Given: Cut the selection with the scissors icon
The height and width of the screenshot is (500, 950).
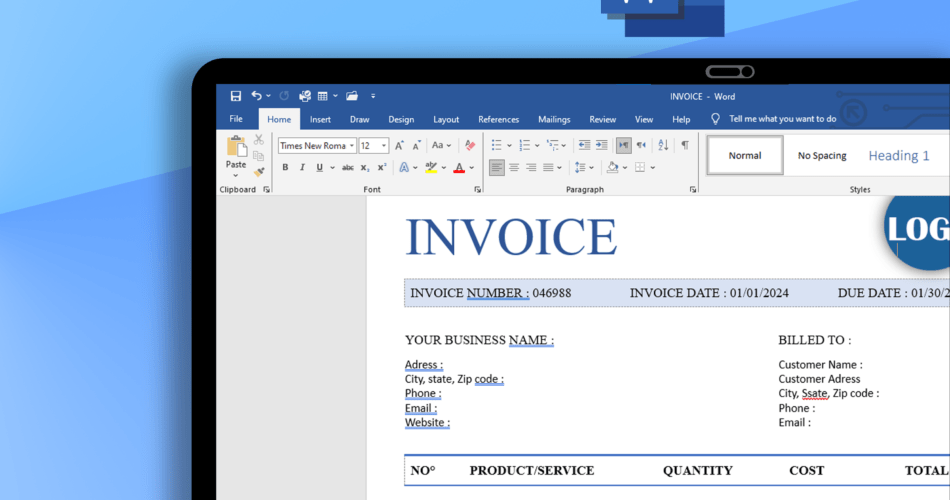Looking at the screenshot, I should pyautogui.click(x=259, y=140).
